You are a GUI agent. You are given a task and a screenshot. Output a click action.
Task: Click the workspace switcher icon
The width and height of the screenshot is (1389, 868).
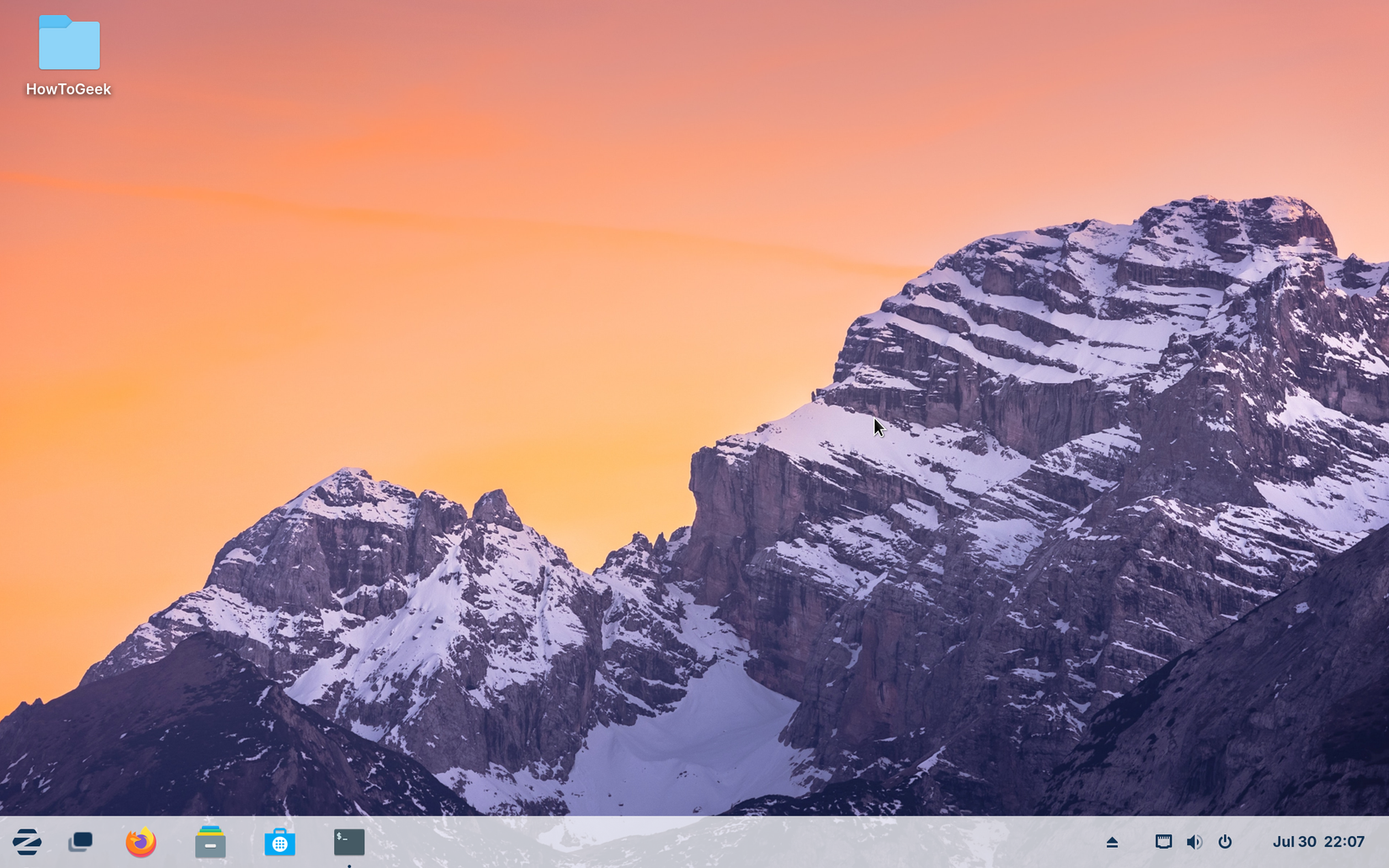81,841
